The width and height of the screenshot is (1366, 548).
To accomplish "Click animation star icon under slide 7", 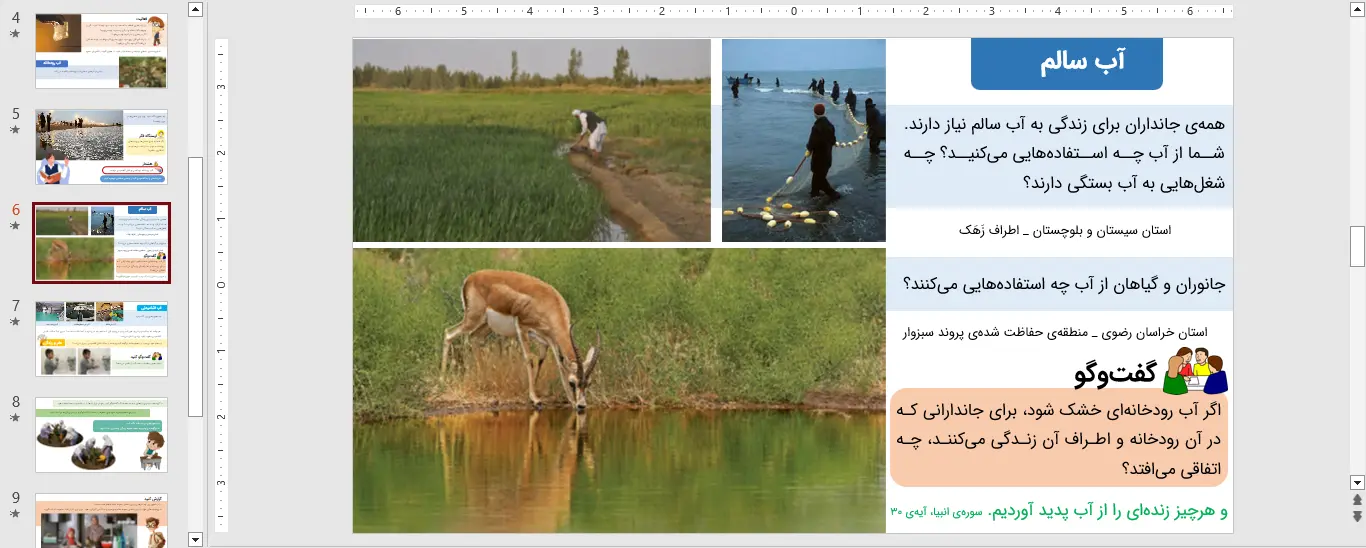I will (x=15, y=322).
